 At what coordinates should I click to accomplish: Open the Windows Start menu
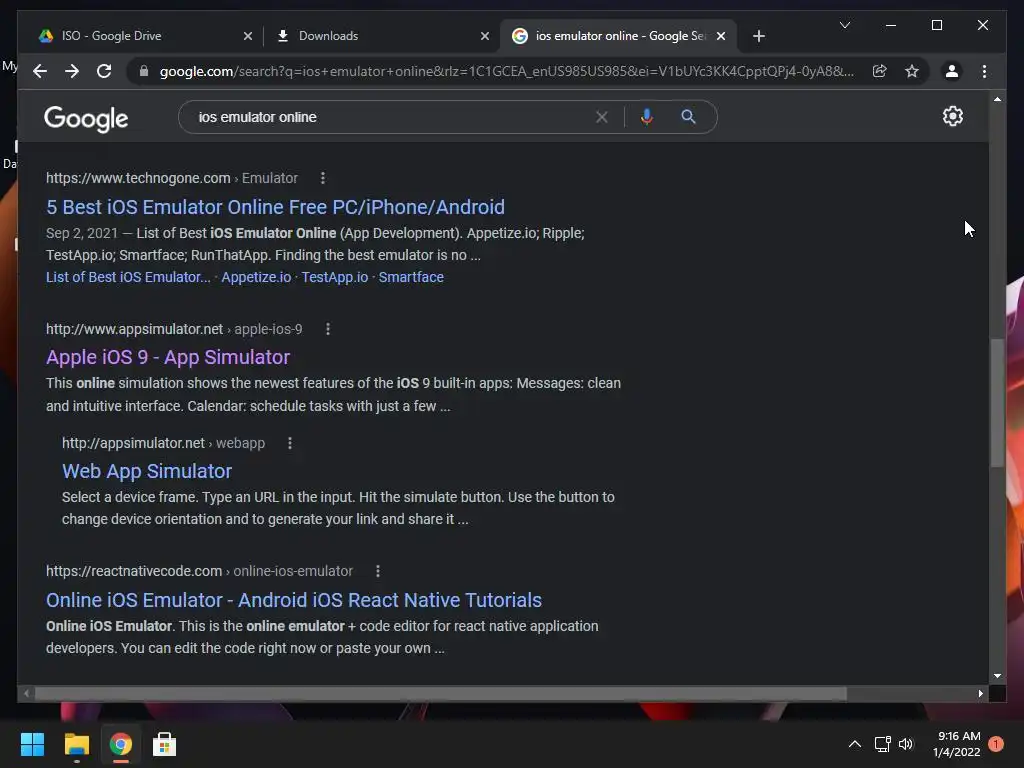coord(32,744)
